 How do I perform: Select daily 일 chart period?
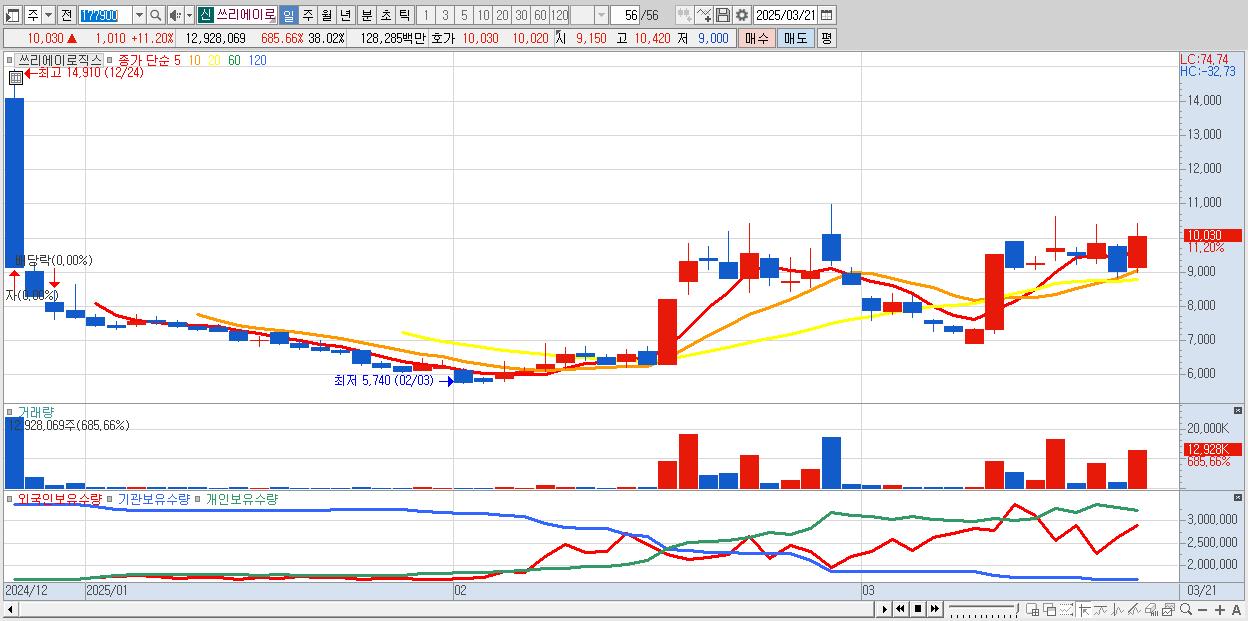[288, 15]
